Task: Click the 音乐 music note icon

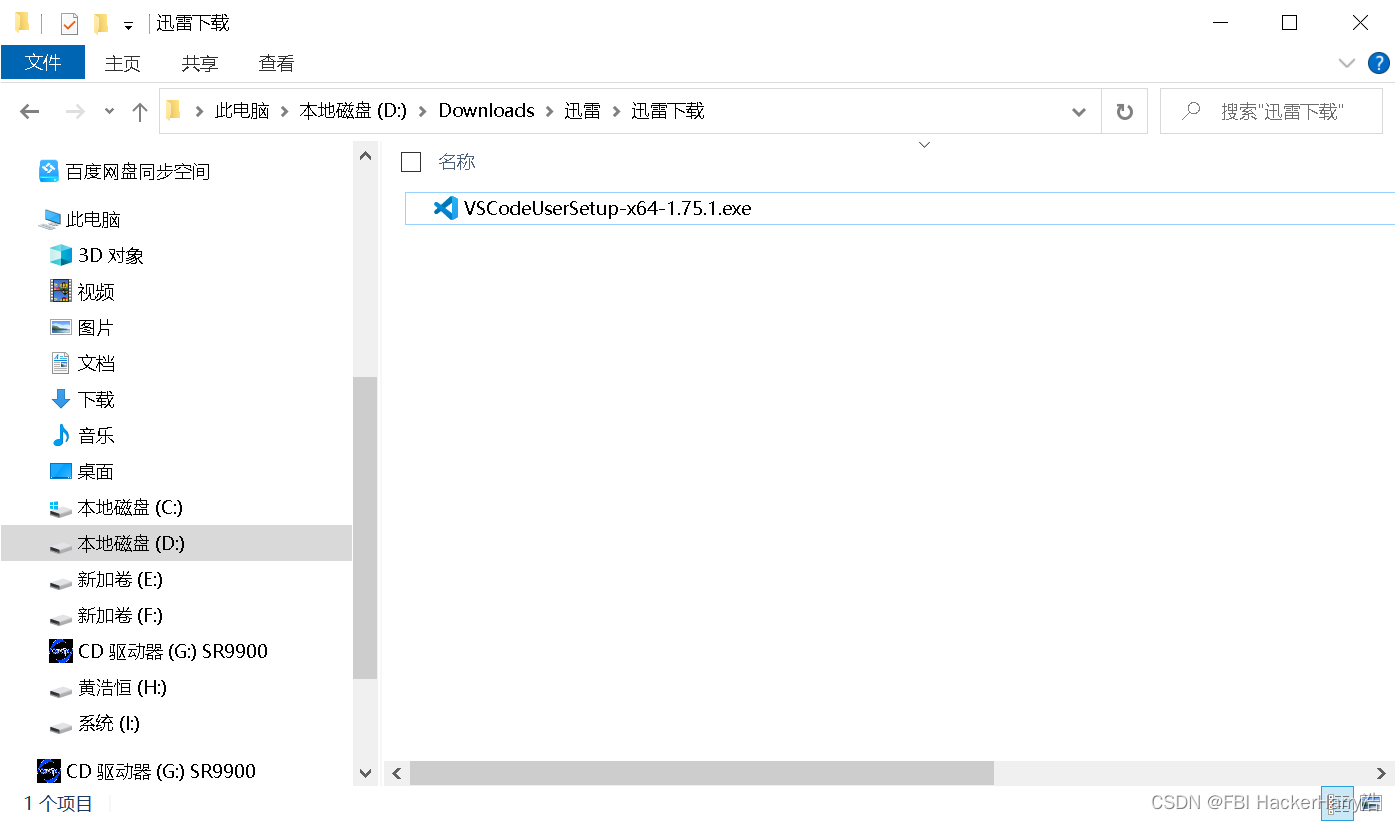Action: 61,435
